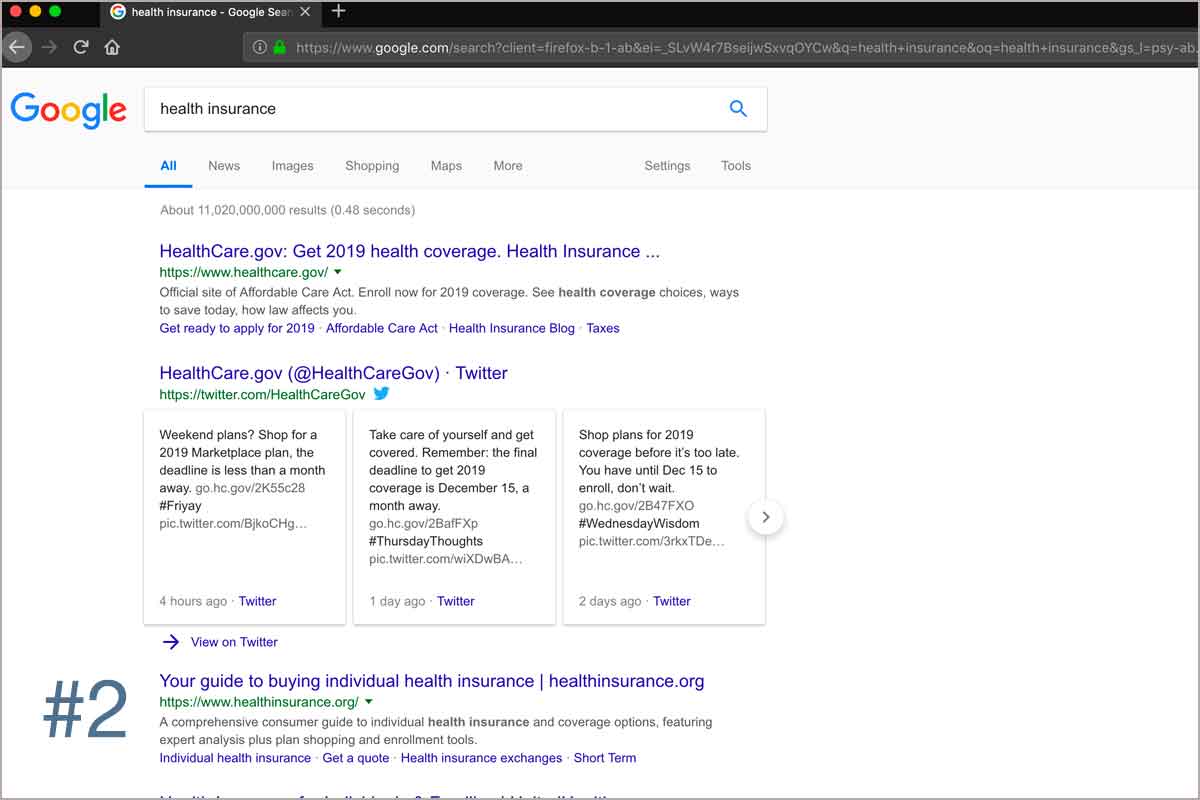
Task: Open the Weekend plans tweet card
Action: pyautogui.click(x=245, y=517)
